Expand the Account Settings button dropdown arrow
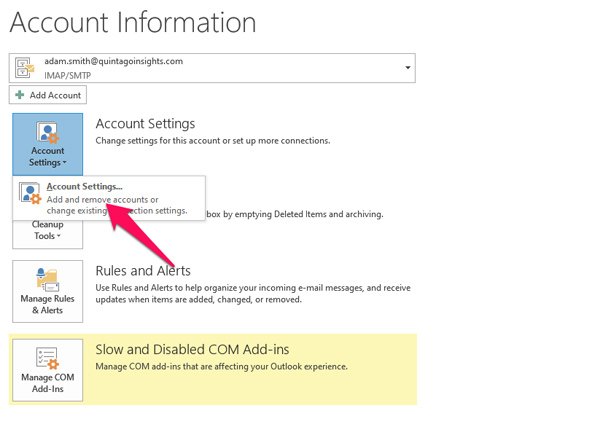This screenshot has height=443, width=600. coord(64,163)
